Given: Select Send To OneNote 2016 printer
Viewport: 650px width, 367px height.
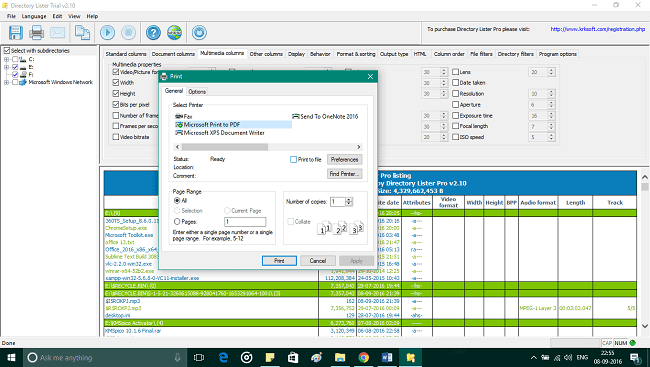Looking at the screenshot, I should [325, 117].
